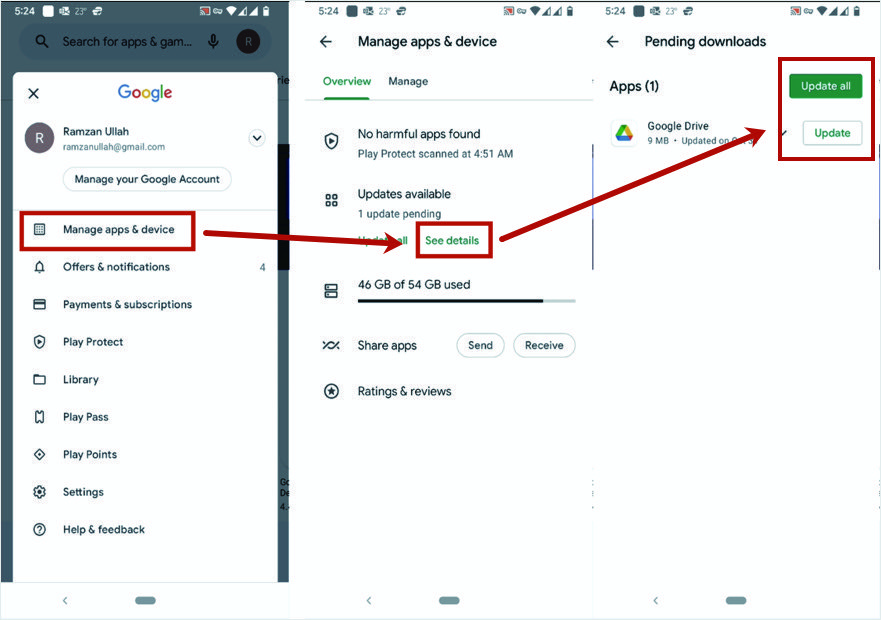
Task: Tap the Share apps icon
Action: (x=331, y=345)
